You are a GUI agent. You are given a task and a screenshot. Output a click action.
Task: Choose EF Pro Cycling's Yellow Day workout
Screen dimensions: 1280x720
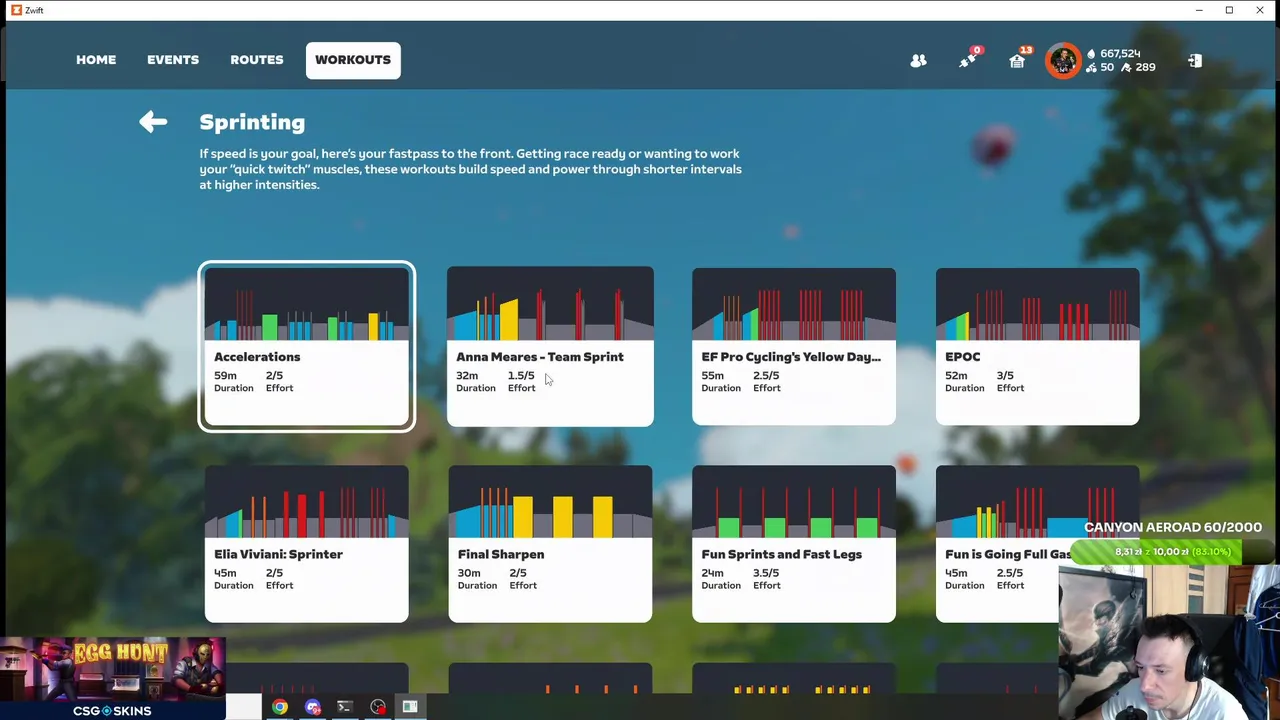pyautogui.click(x=794, y=346)
